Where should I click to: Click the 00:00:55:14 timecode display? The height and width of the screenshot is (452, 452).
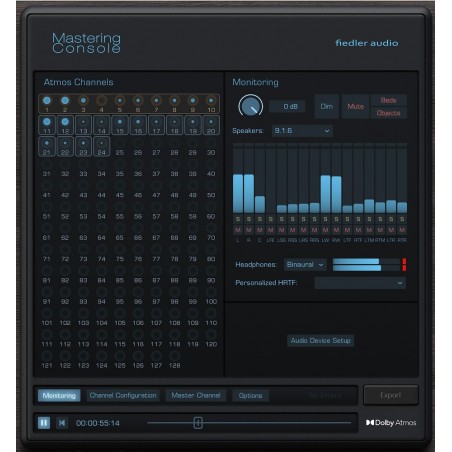[98, 423]
